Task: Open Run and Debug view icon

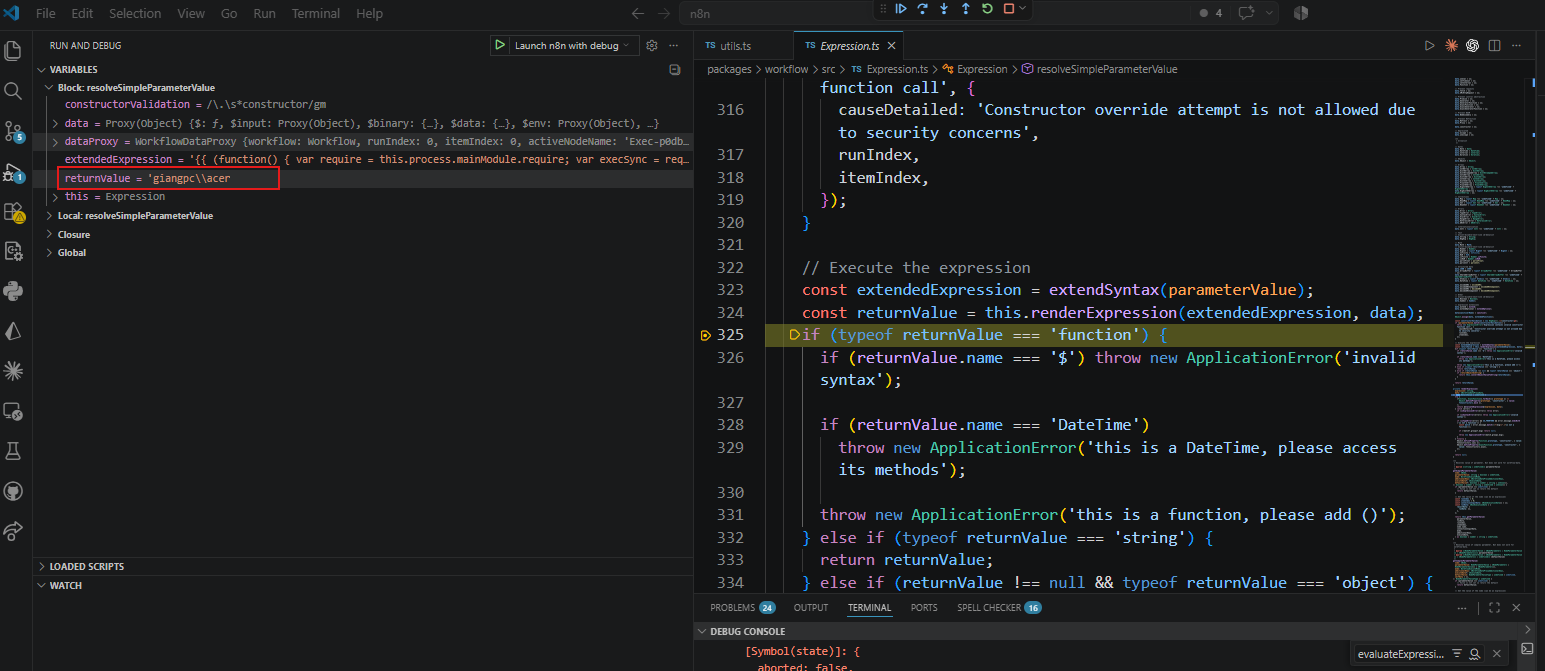Action: [13, 172]
